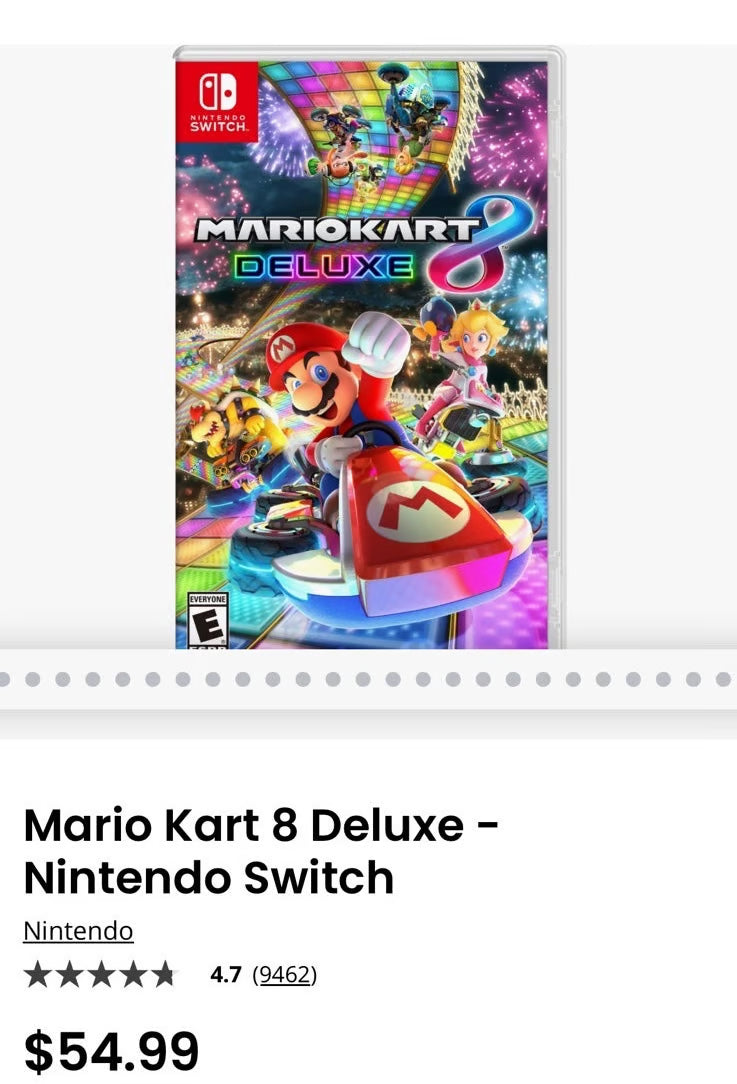
Task: Select the last image carousel dot
Action: 724,679
